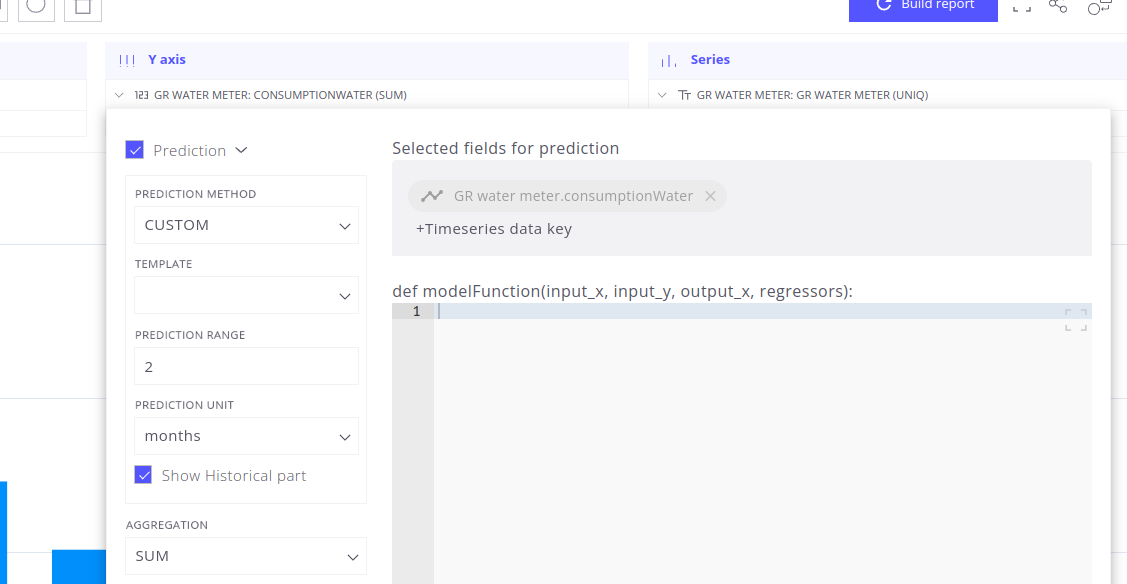Image resolution: width=1127 pixels, height=584 pixels.
Task: Click the circle shape icon in top toolbar
Action: coord(36,8)
